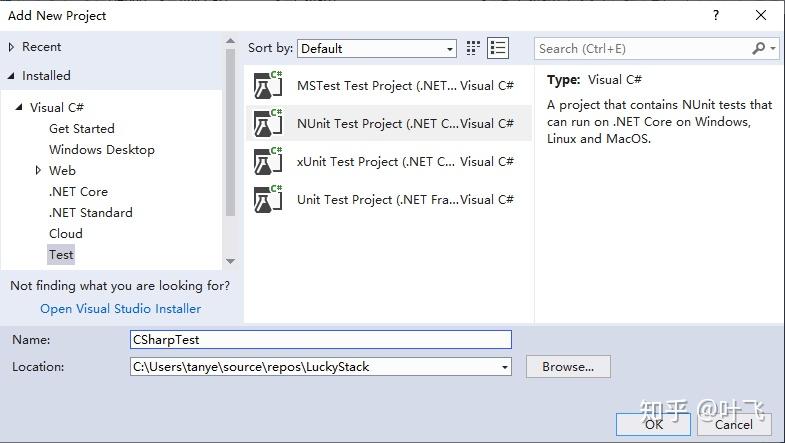Click the dialog help question mark
Screen dimensions: 785x443
[716, 15]
